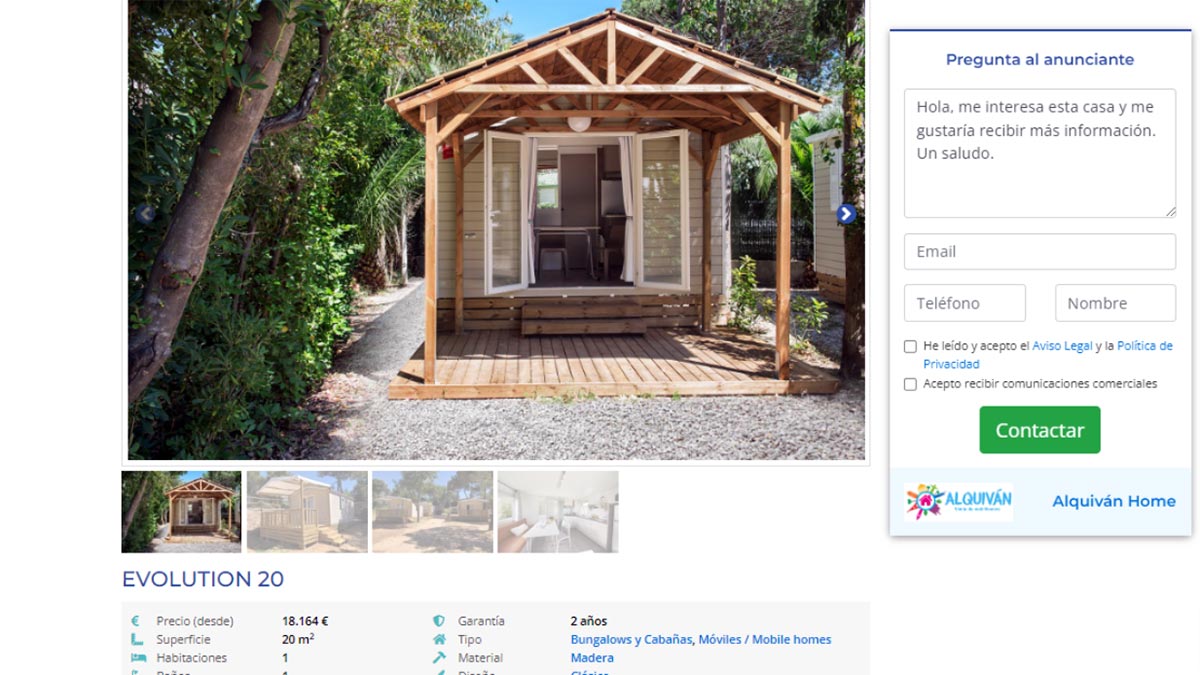Open the Alquiván Home advertiser link

coord(1114,502)
